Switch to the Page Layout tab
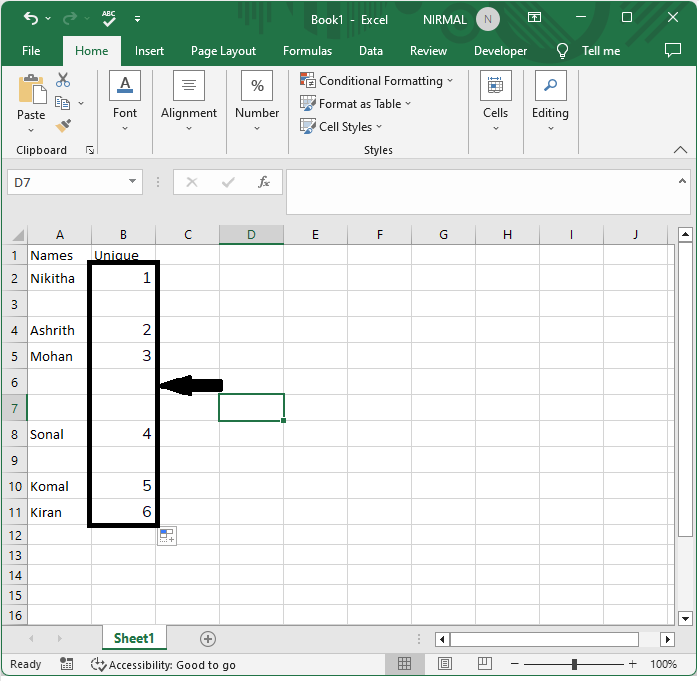This screenshot has height=681, width=699. (223, 51)
